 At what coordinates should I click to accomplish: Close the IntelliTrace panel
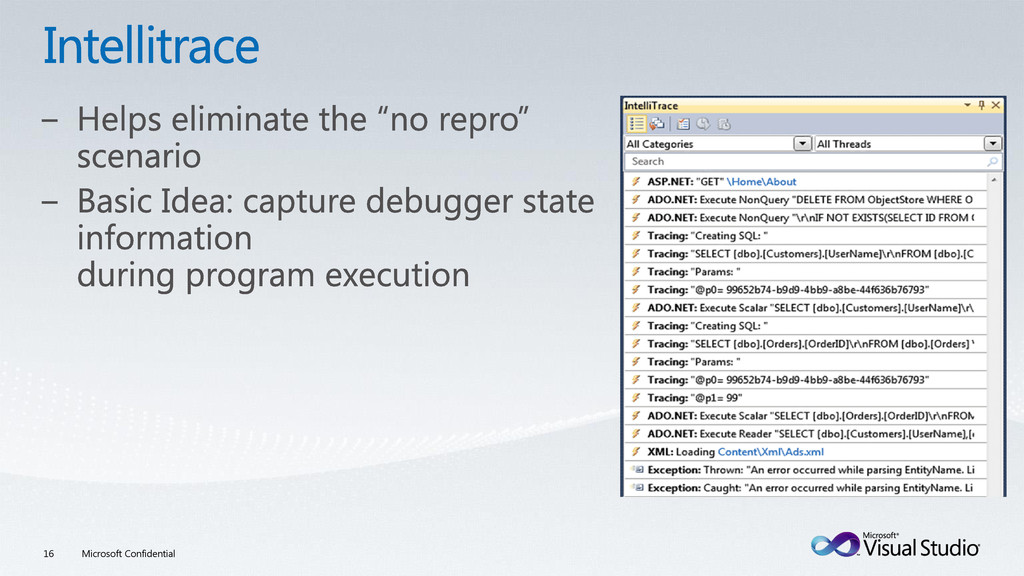pos(995,105)
